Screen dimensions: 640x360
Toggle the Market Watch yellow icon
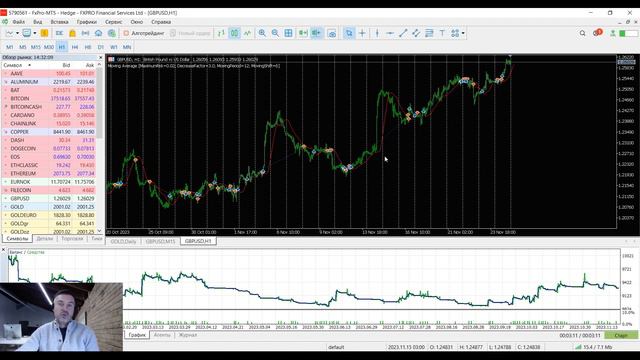(x=44, y=33)
